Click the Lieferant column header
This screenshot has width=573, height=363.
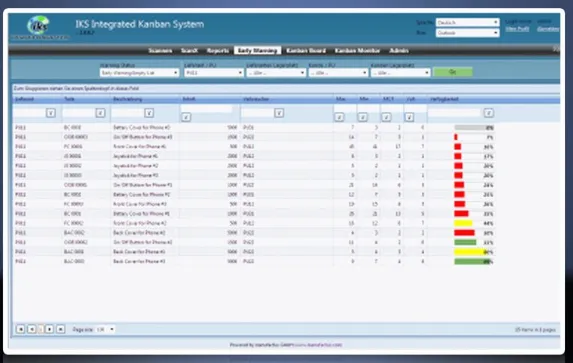[24, 99]
